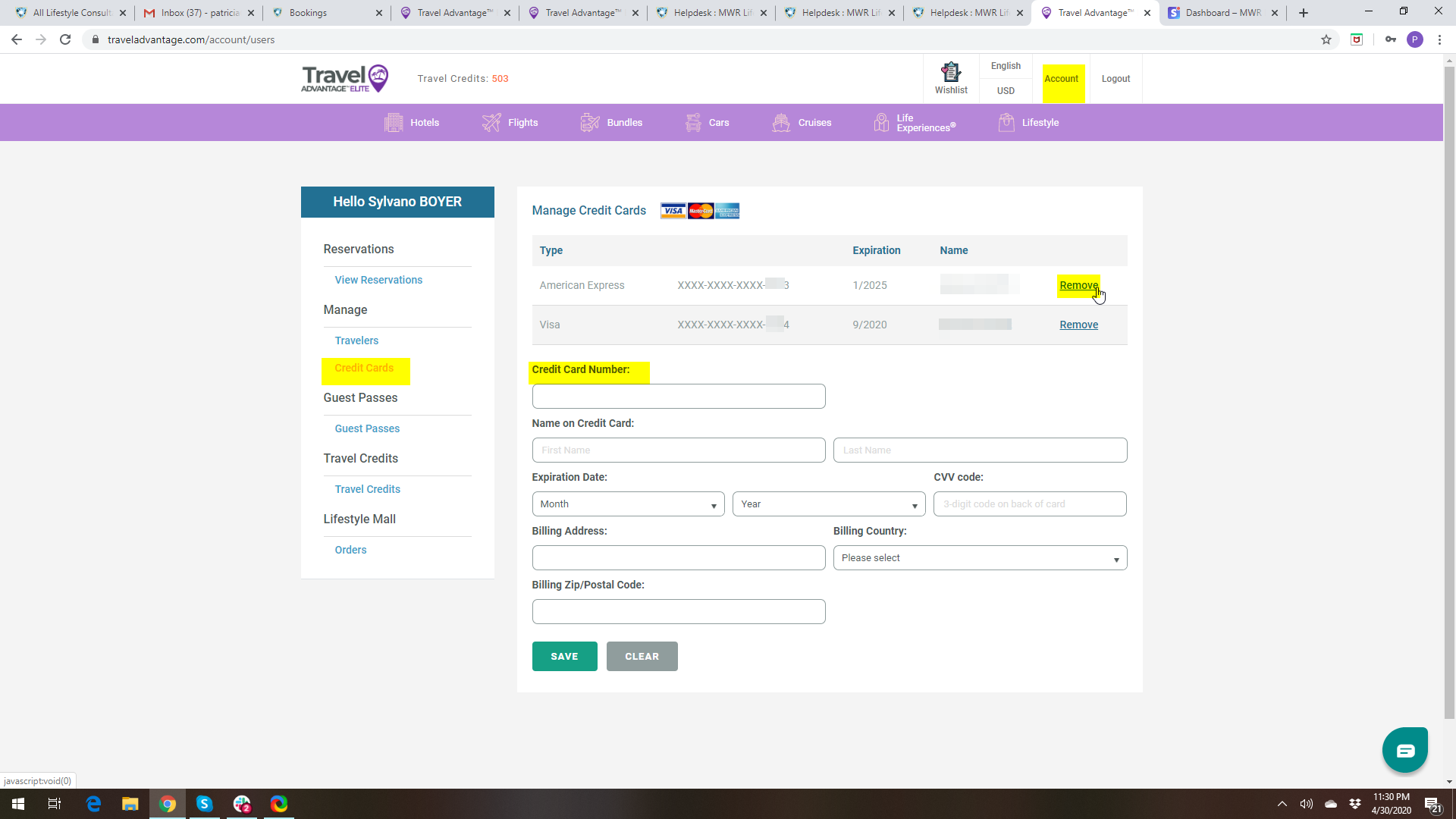Expand the Month expiration dropdown
Image resolution: width=1456 pixels, height=819 pixels.
click(x=628, y=504)
